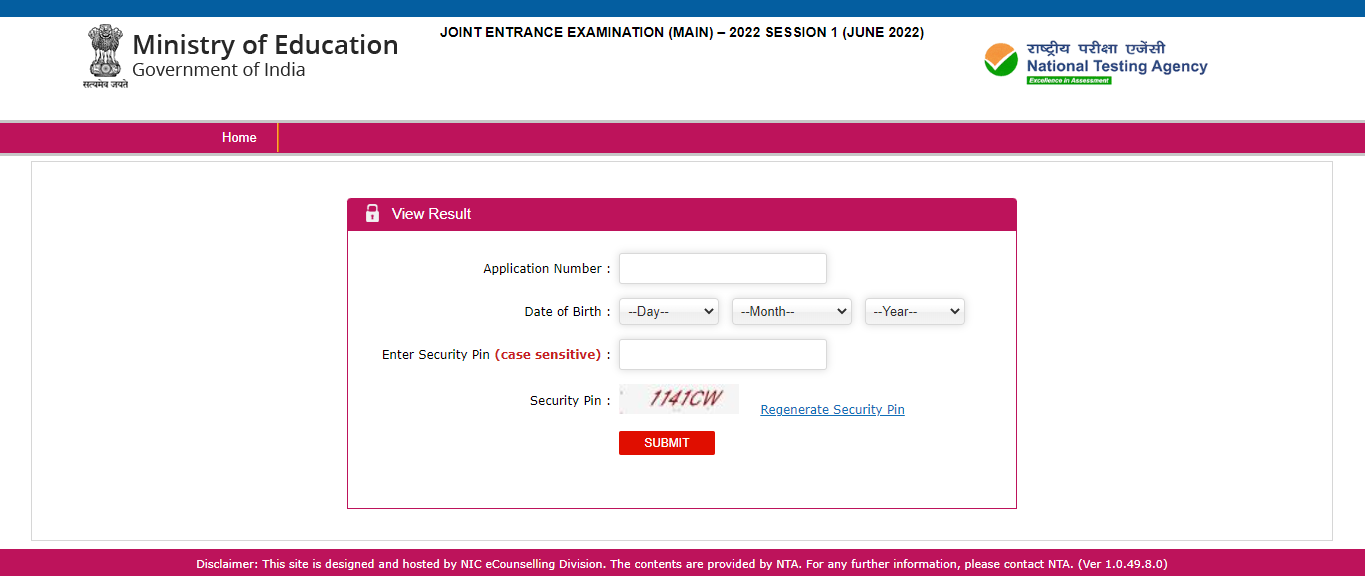Screen dimensions: 1365x576
Task: Click the captcha image showing 1141CW
Action: click(679, 399)
